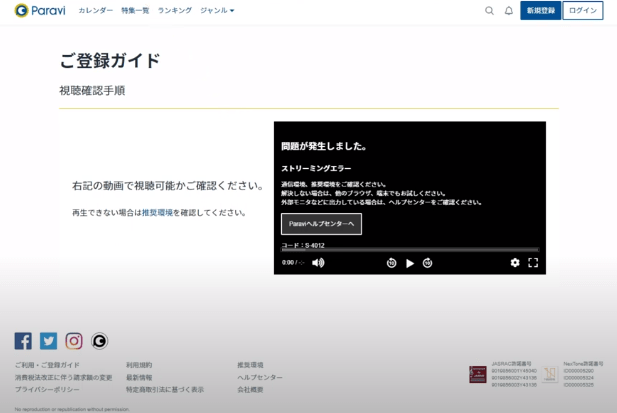
Task: Click the Paraviヘルプセンターへ button
Action: click(321, 224)
